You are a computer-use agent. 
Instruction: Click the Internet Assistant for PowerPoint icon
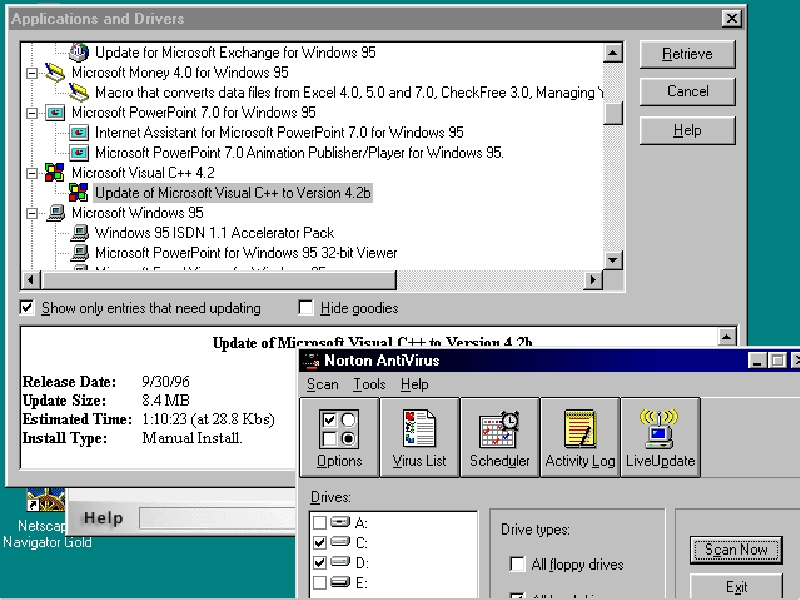79,133
